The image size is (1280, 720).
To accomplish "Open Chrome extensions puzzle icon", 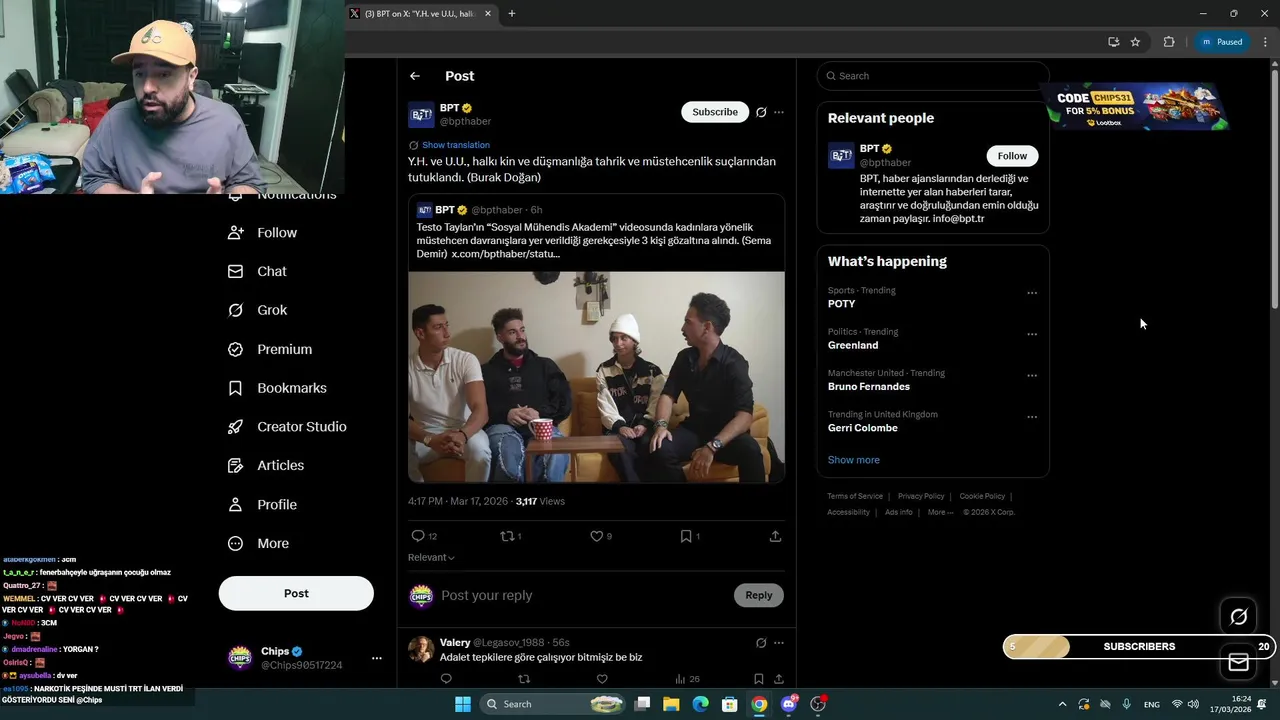I will pyautogui.click(x=1169, y=42).
